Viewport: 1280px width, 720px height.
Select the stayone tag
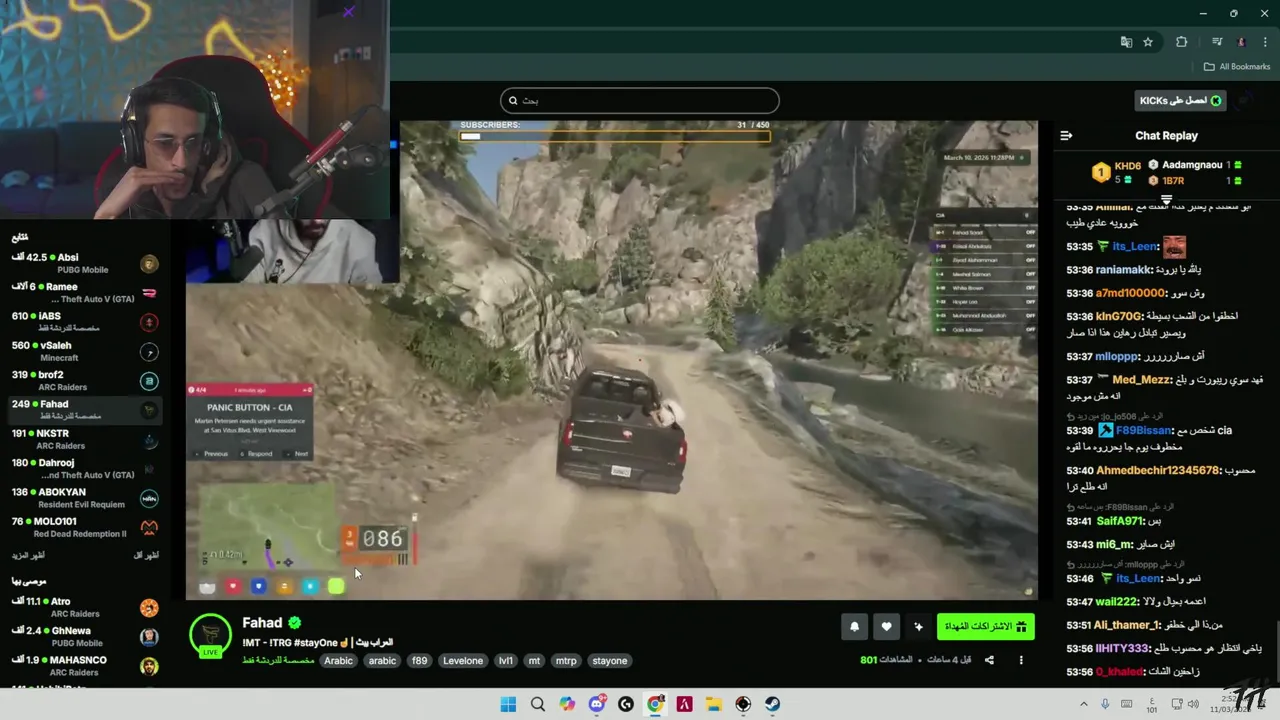coord(609,661)
